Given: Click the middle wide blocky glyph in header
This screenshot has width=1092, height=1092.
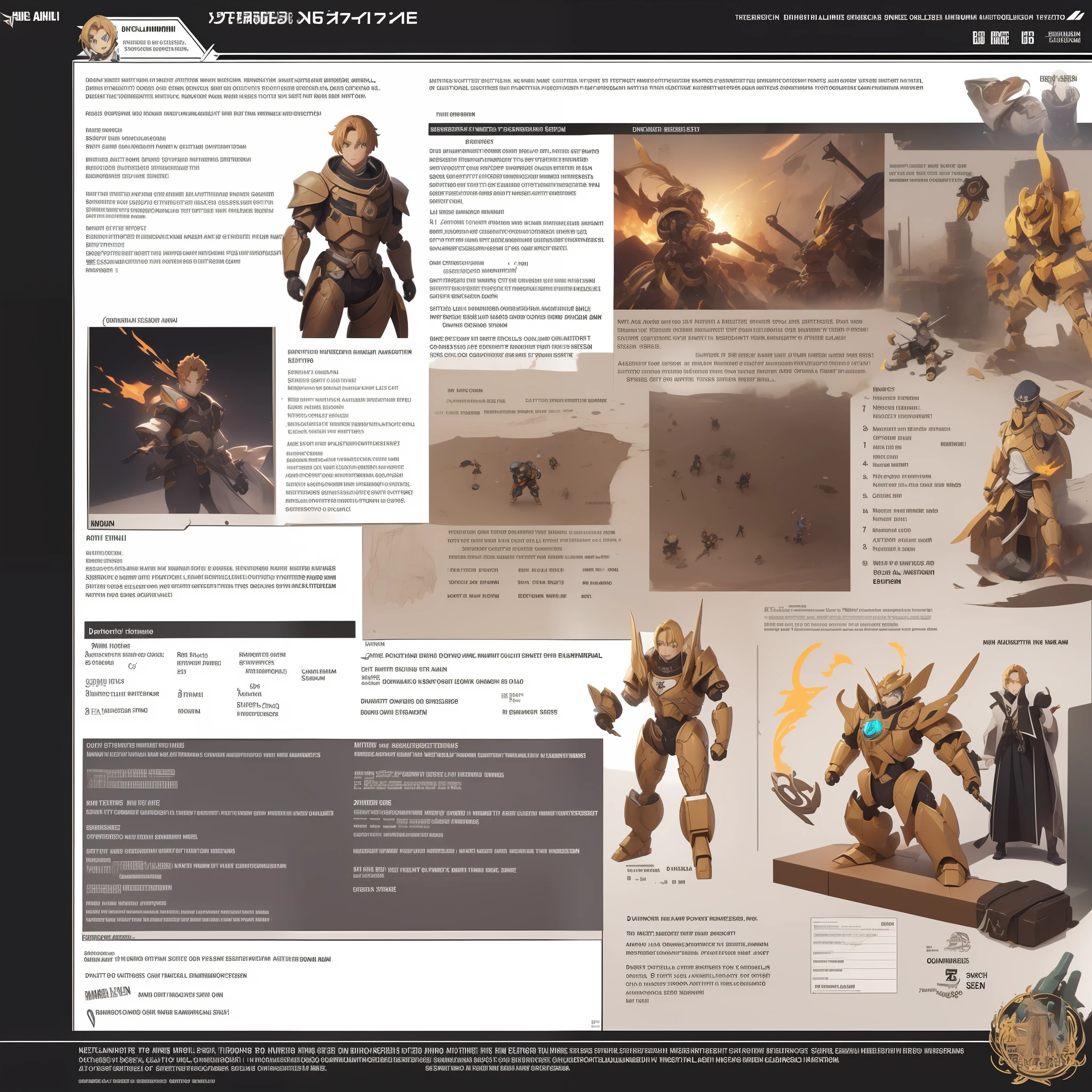Looking at the screenshot, I should click(x=1000, y=38).
